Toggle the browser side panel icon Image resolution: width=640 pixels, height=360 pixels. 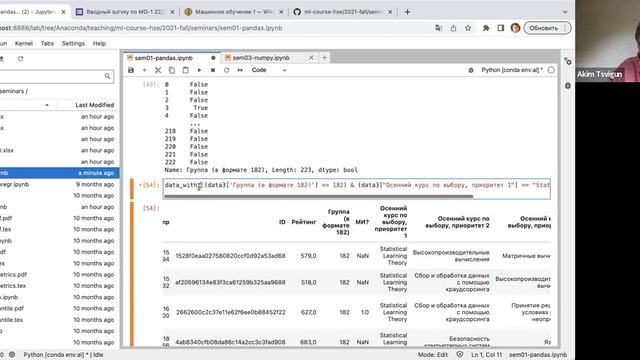(x=500, y=28)
